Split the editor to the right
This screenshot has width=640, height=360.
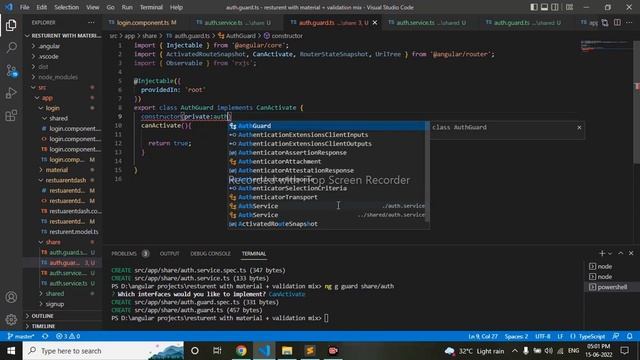pyautogui.click(x=618, y=22)
